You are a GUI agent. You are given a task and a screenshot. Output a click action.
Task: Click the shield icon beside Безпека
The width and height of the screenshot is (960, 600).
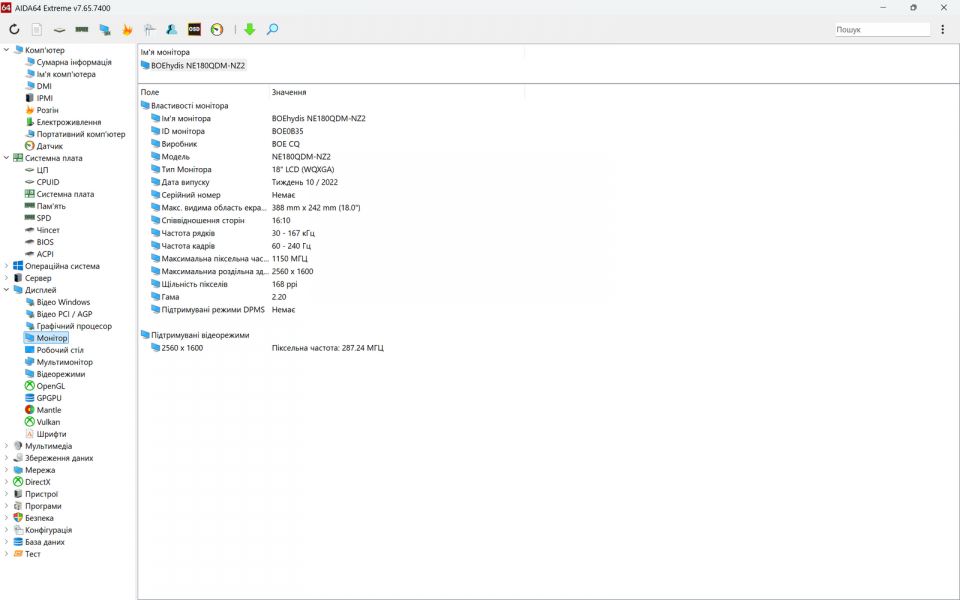(x=18, y=518)
